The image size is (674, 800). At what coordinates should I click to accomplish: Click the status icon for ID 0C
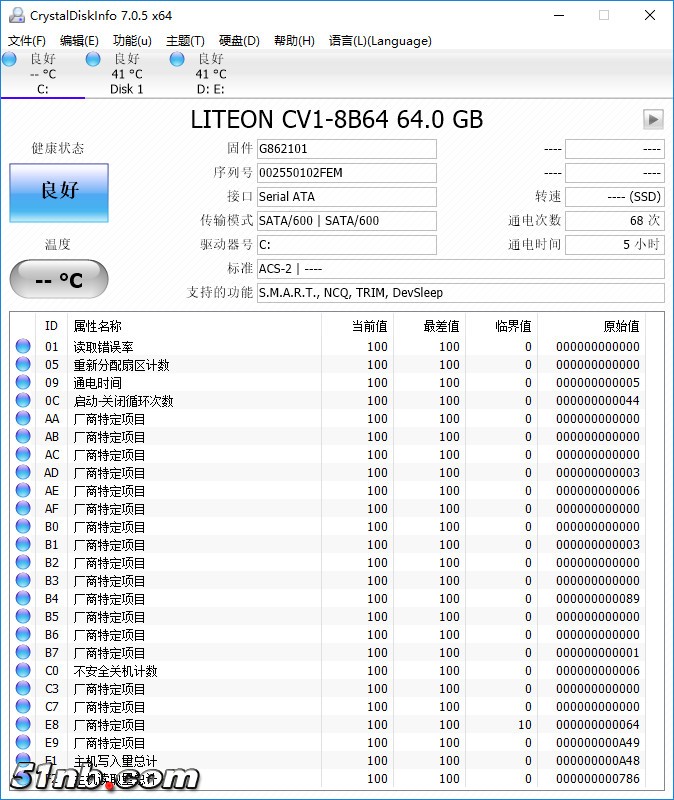click(23, 400)
